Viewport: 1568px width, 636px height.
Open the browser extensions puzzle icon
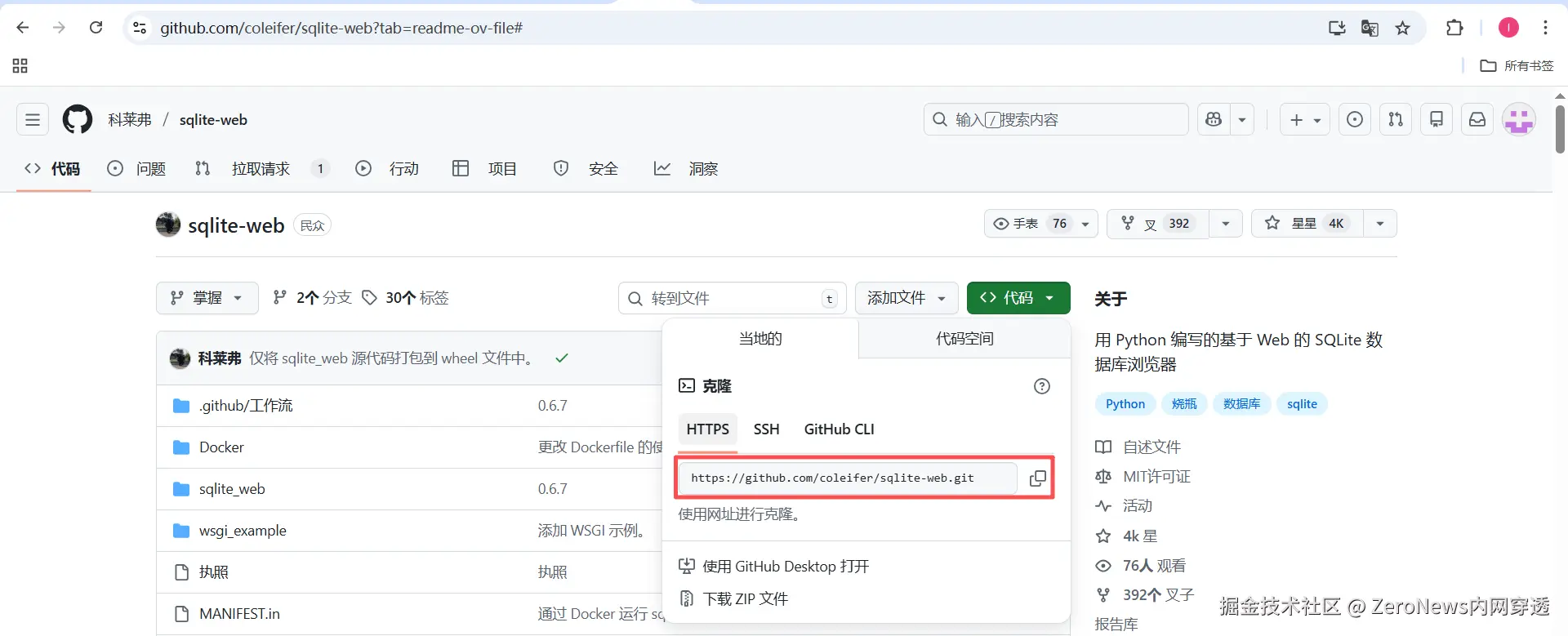coord(1454,28)
